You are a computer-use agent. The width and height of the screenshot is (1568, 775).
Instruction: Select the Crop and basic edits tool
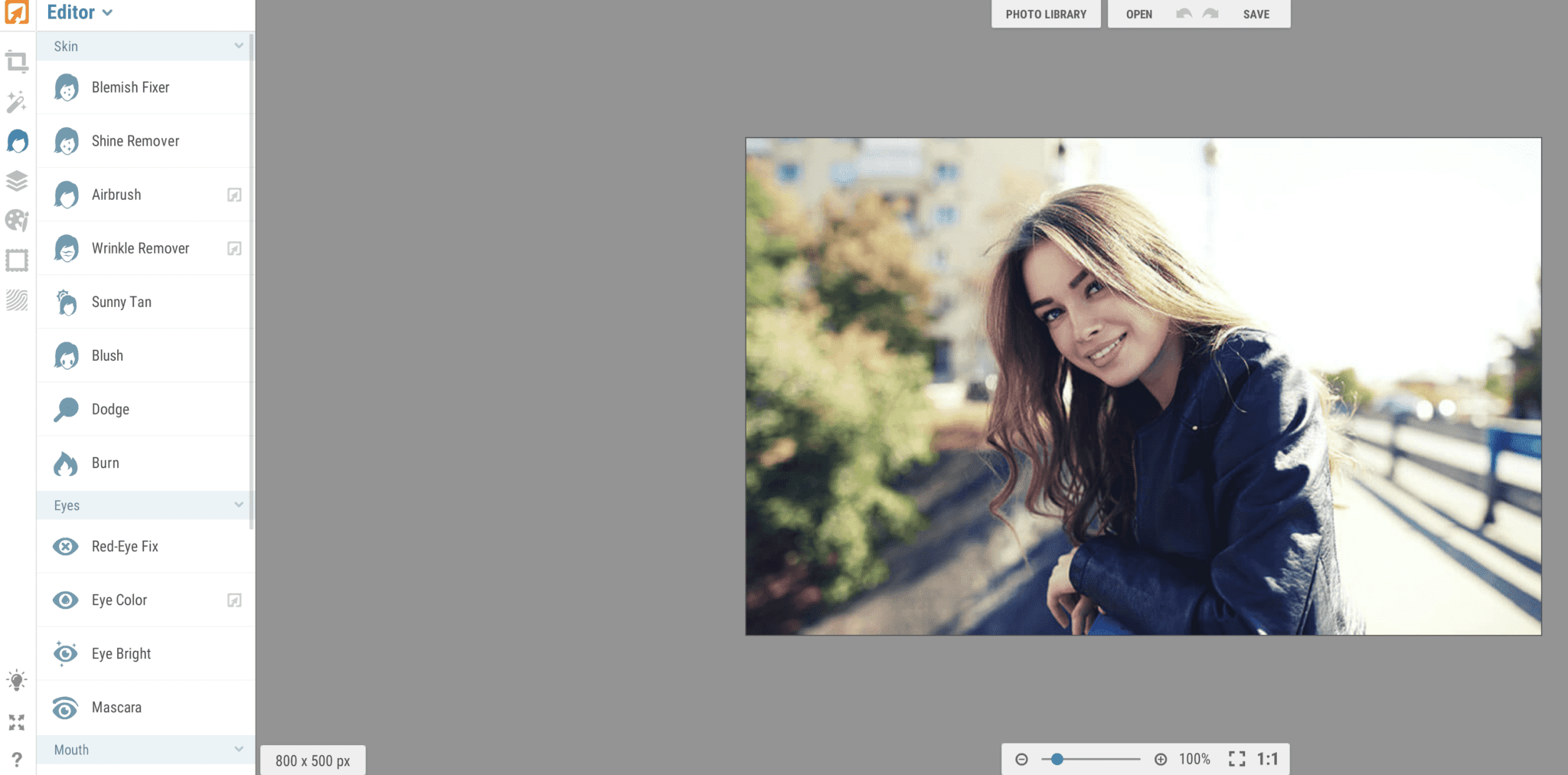(x=17, y=61)
